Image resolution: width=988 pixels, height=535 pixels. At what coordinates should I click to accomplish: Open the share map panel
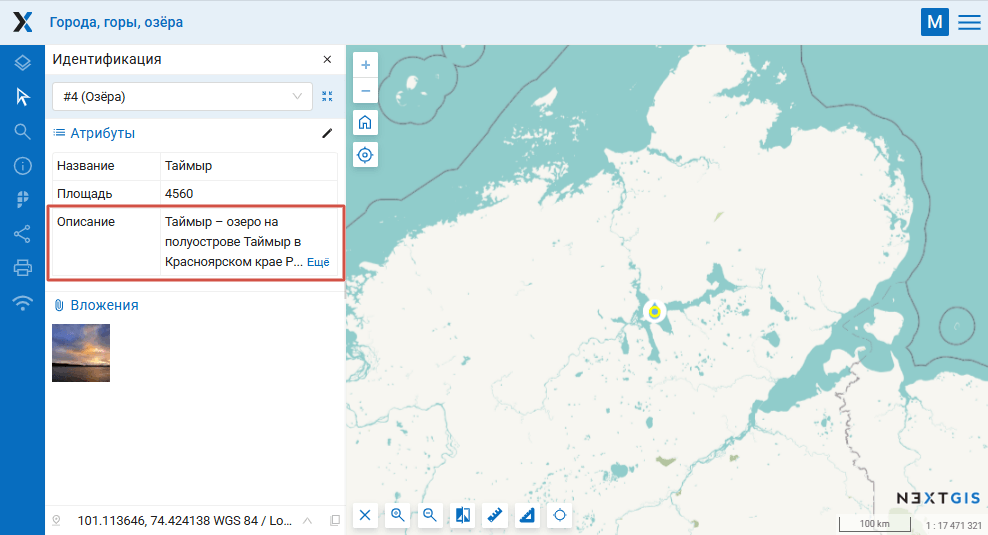click(x=22, y=234)
